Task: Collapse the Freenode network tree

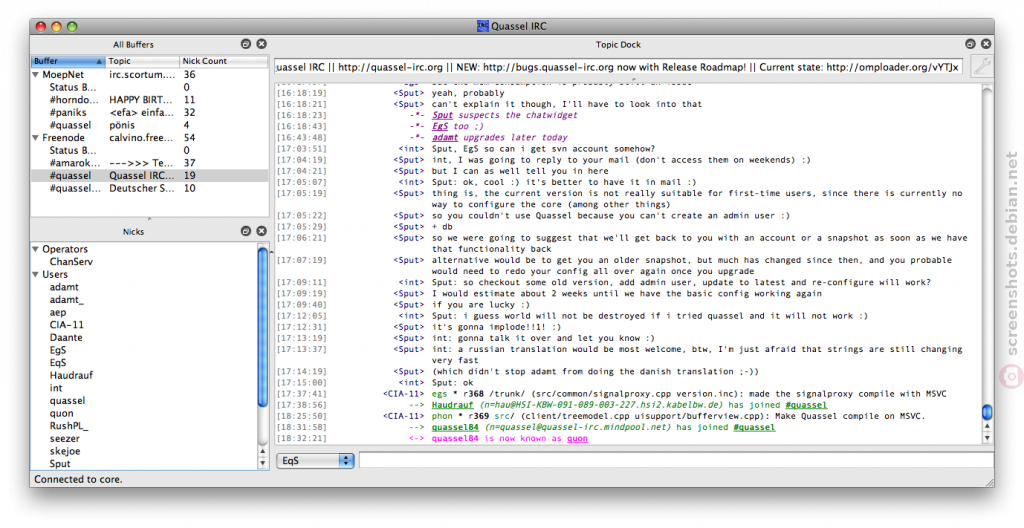Action: pos(36,138)
